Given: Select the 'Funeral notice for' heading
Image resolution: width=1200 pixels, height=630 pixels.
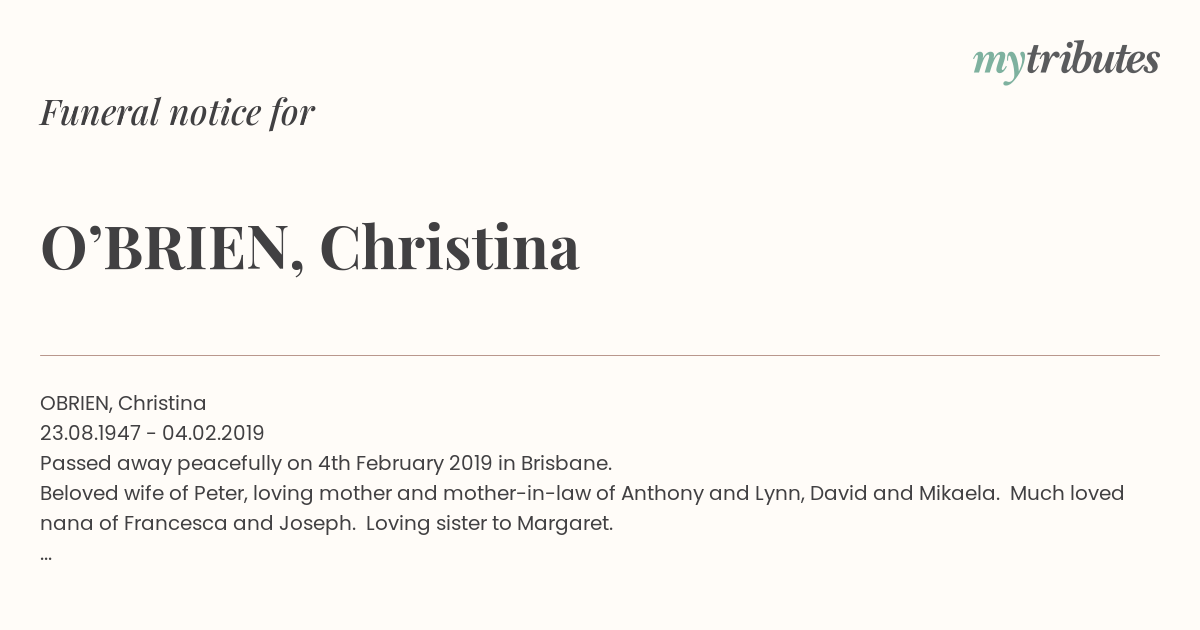Looking at the screenshot, I should tap(178, 113).
